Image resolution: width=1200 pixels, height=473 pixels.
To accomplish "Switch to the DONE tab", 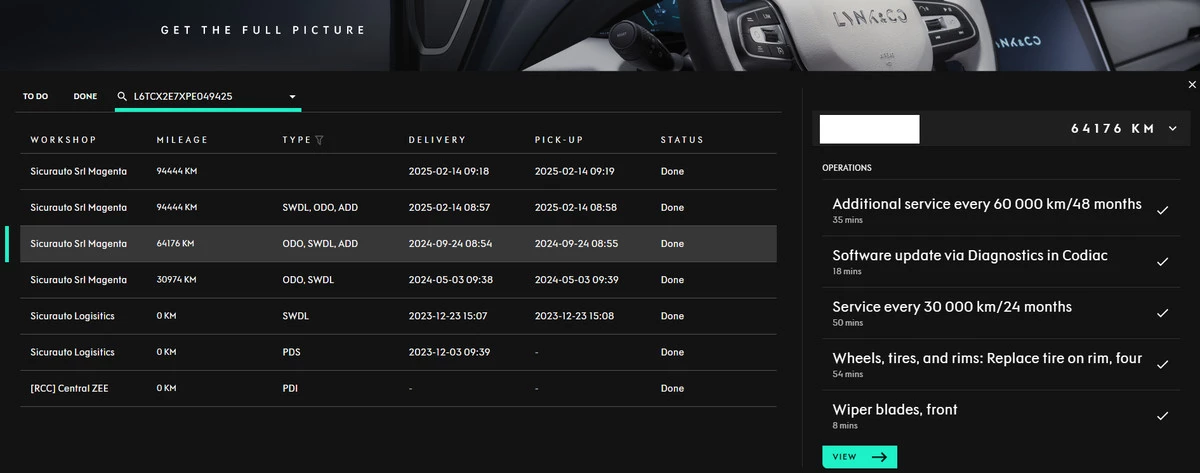I will pos(85,97).
